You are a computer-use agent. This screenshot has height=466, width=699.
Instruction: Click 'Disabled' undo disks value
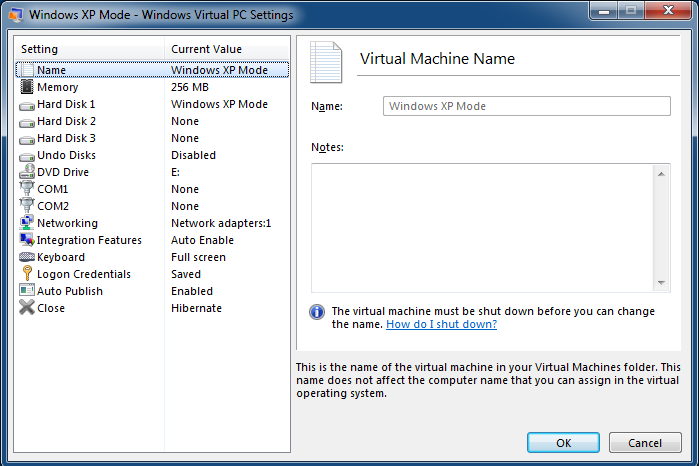click(x=193, y=155)
